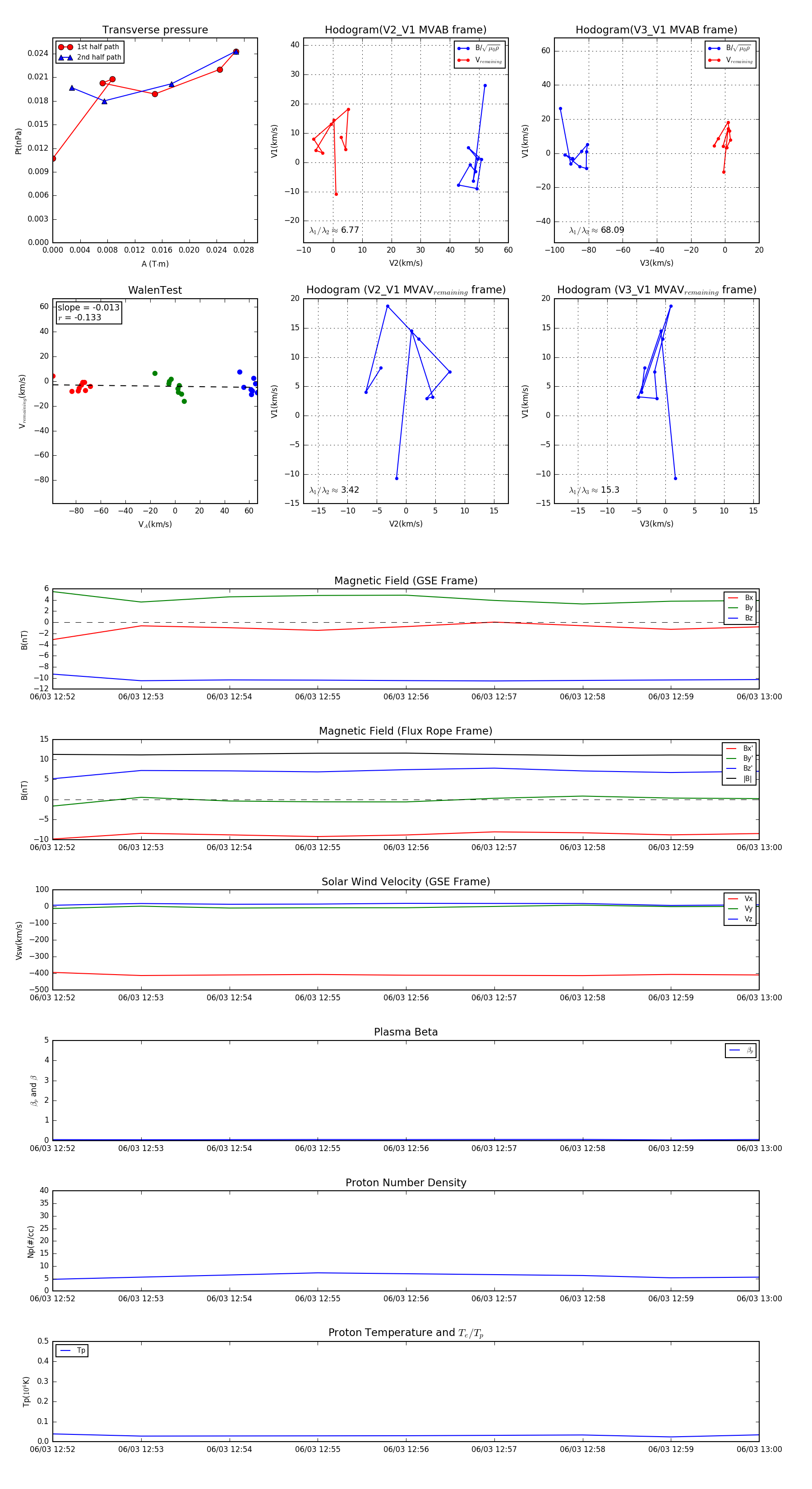Click the "Proton Temperature and Te/Tp" title
This screenshot has height=1489, width=812.
point(406,1332)
